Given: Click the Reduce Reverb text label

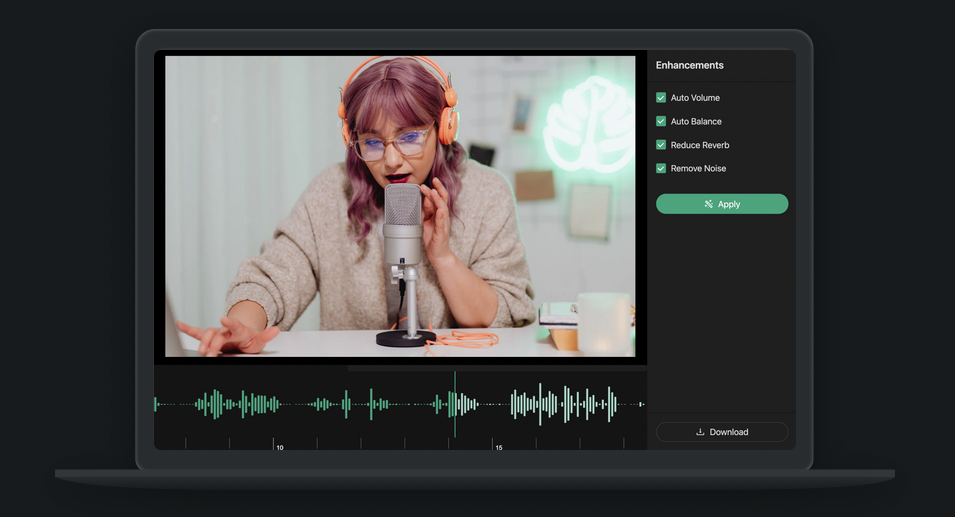Looking at the screenshot, I should point(700,145).
